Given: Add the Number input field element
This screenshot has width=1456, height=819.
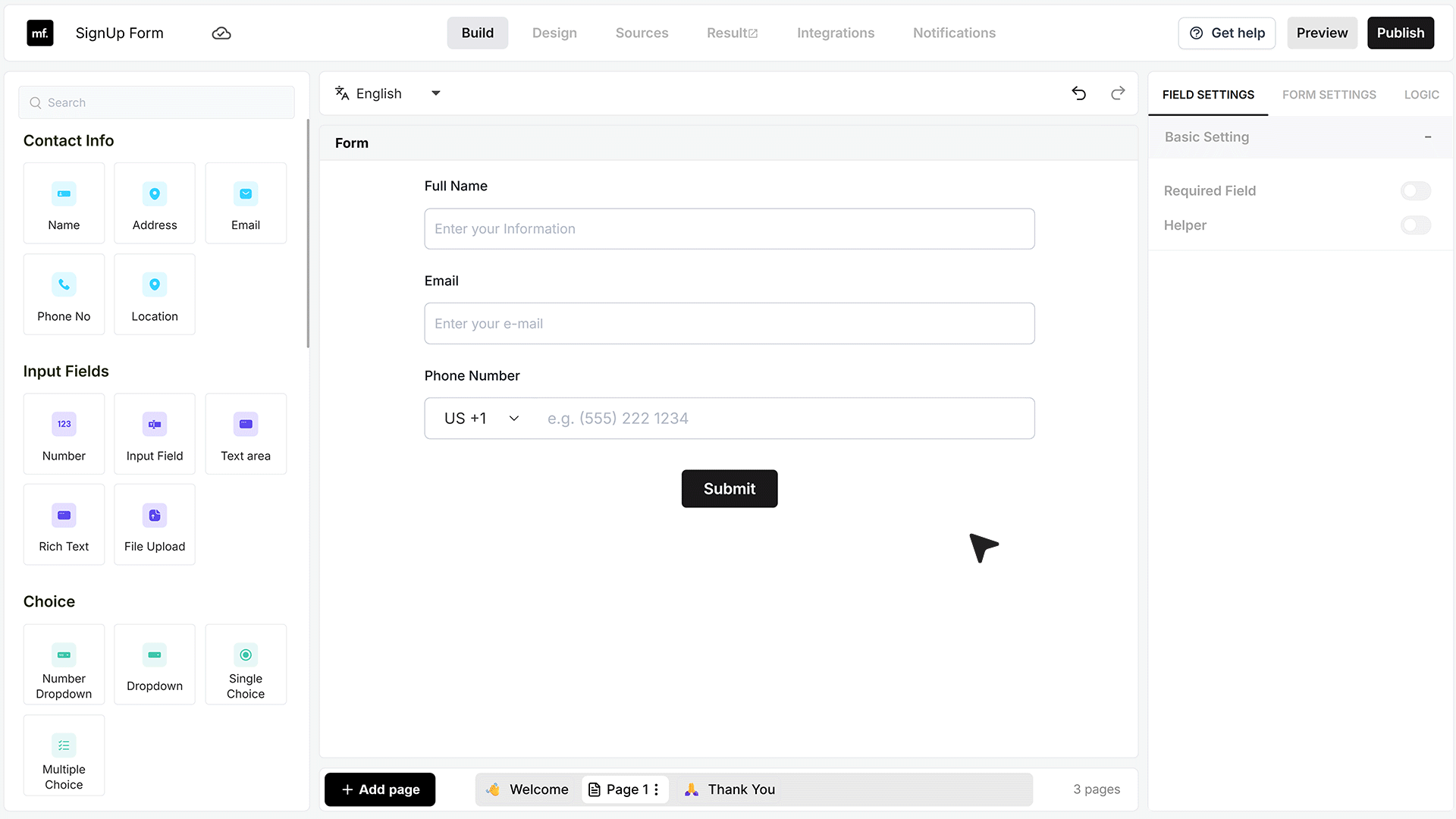Looking at the screenshot, I should pos(64,434).
